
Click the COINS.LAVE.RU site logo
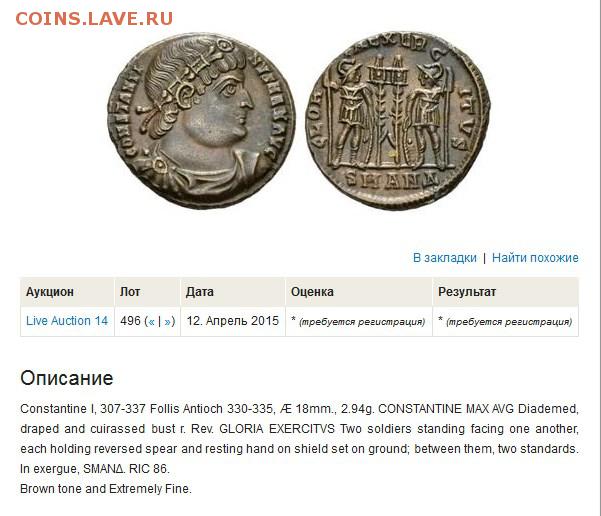point(94,19)
